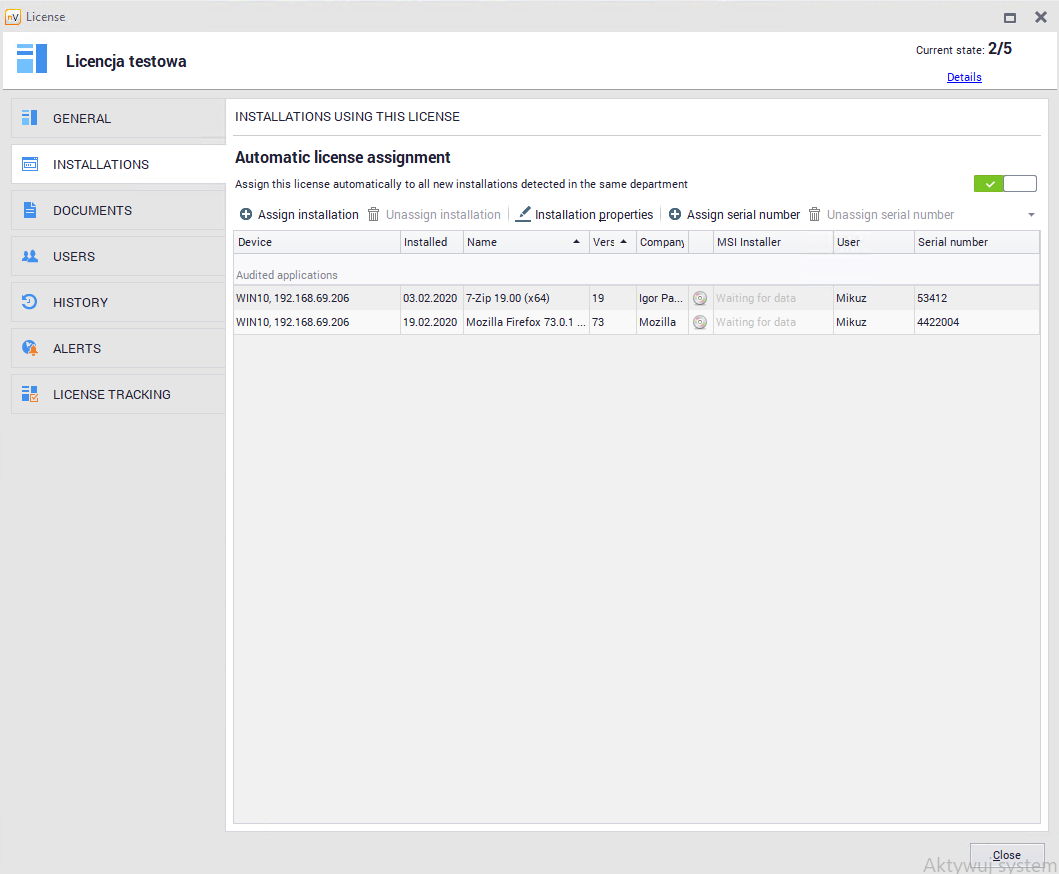Collapse the Audited applications group
Screen dimensions: 1059x874
pyautogui.click(x=287, y=275)
